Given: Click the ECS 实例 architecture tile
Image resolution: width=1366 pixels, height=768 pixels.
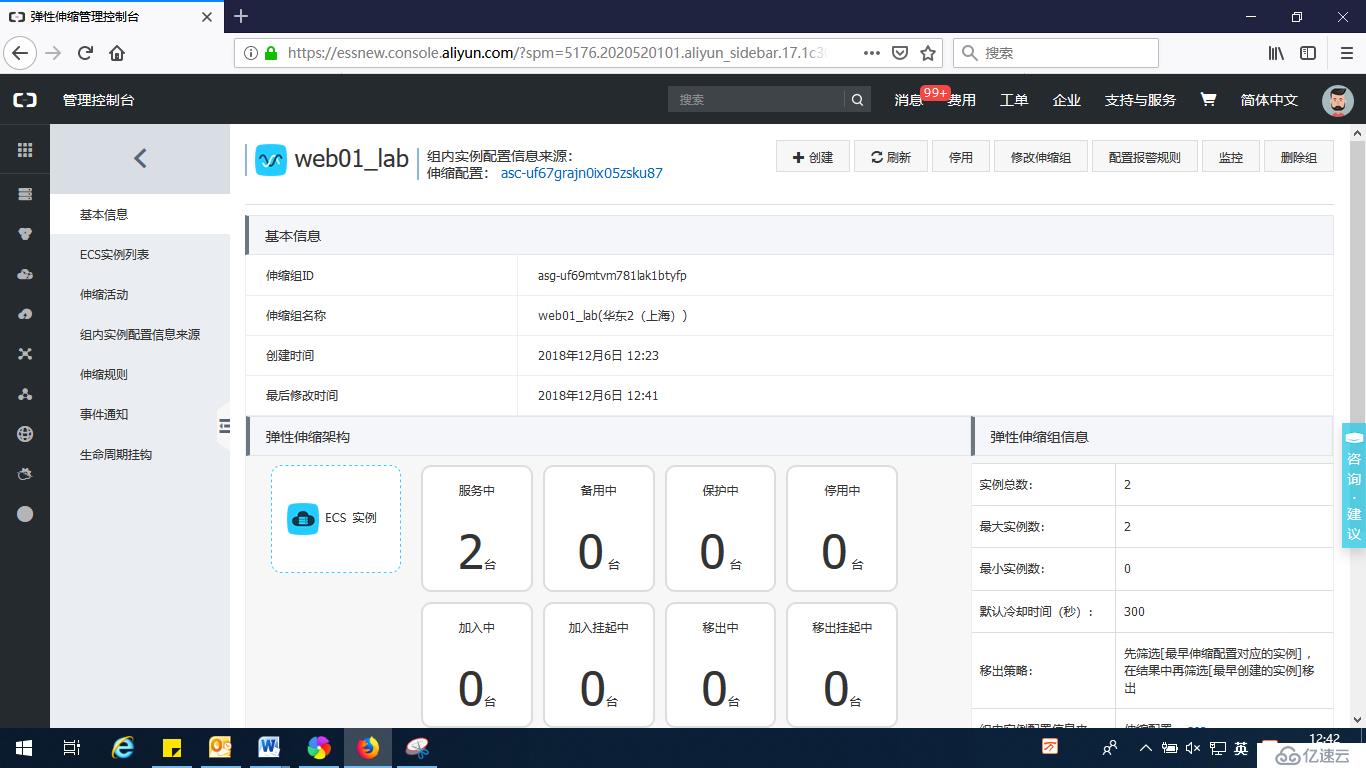Looking at the screenshot, I should [336, 518].
